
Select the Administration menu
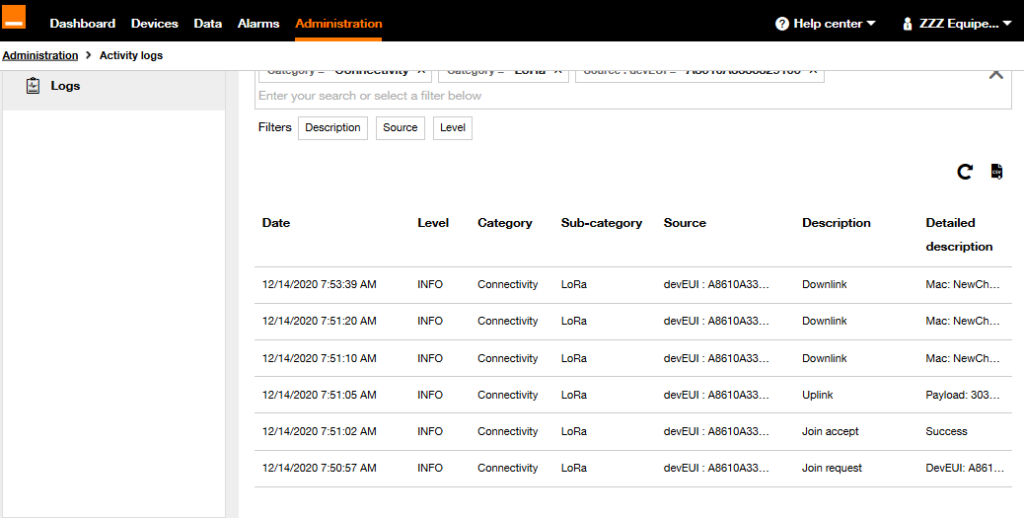tap(338, 24)
